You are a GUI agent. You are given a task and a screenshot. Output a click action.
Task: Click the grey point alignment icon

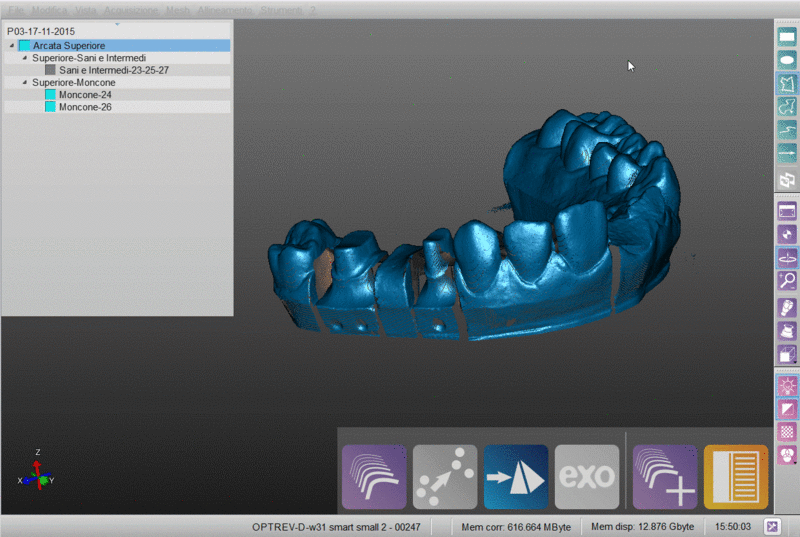click(x=444, y=477)
